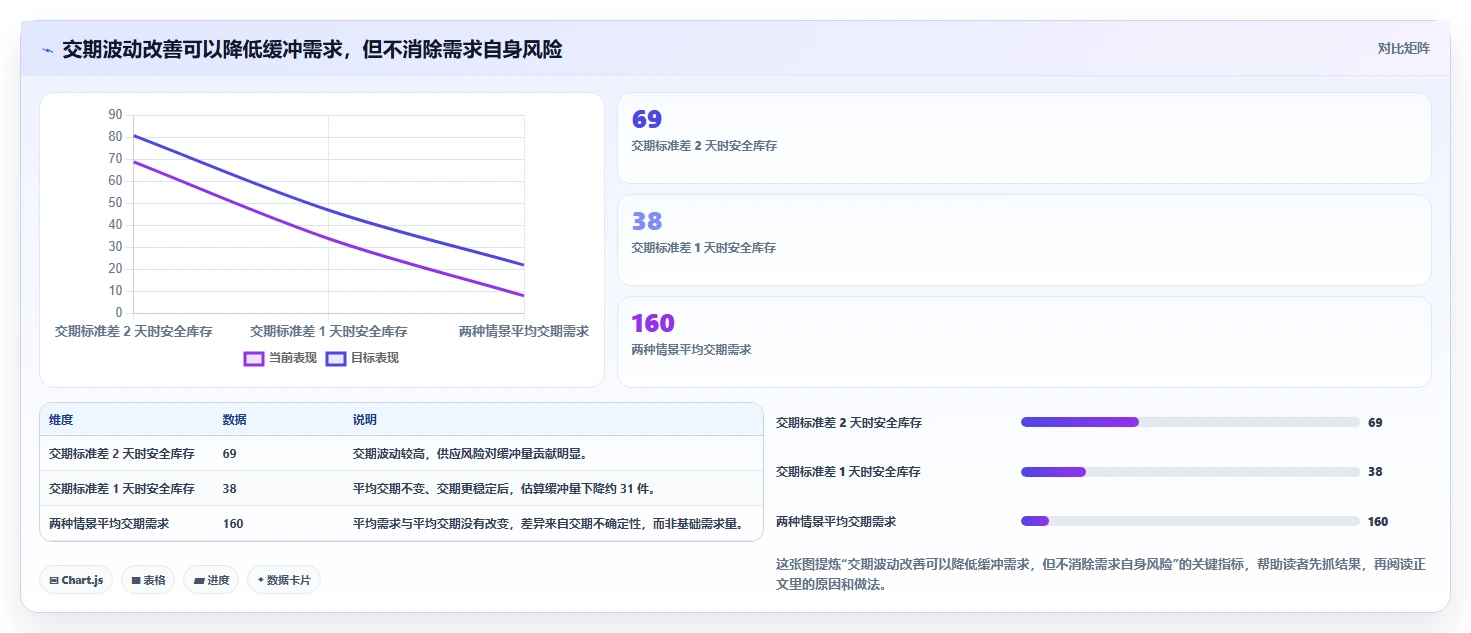The width and height of the screenshot is (1471, 633).
Task: Click the 进度 tag
Action: pos(211,580)
